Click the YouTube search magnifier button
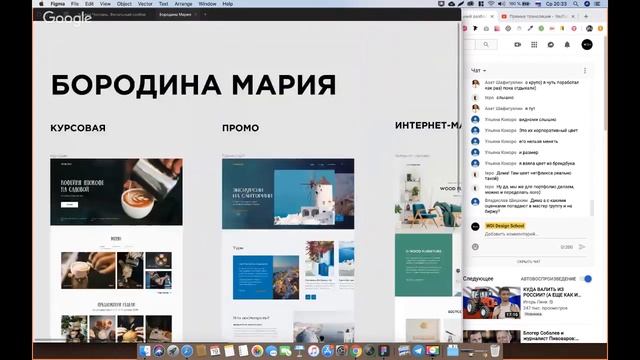 [x=486, y=44]
